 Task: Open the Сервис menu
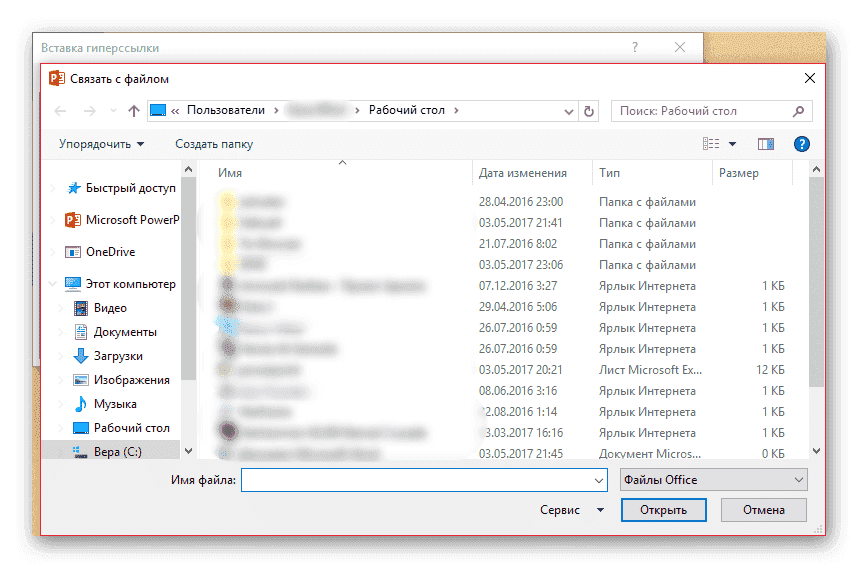571,510
